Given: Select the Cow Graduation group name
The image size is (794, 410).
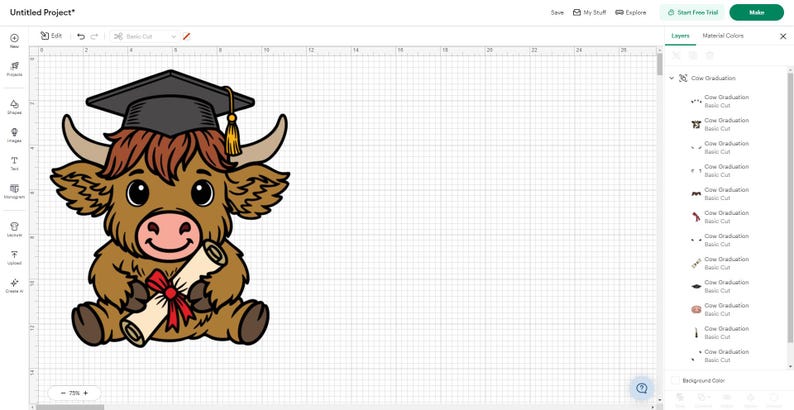Looking at the screenshot, I should pyautogui.click(x=713, y=78).
